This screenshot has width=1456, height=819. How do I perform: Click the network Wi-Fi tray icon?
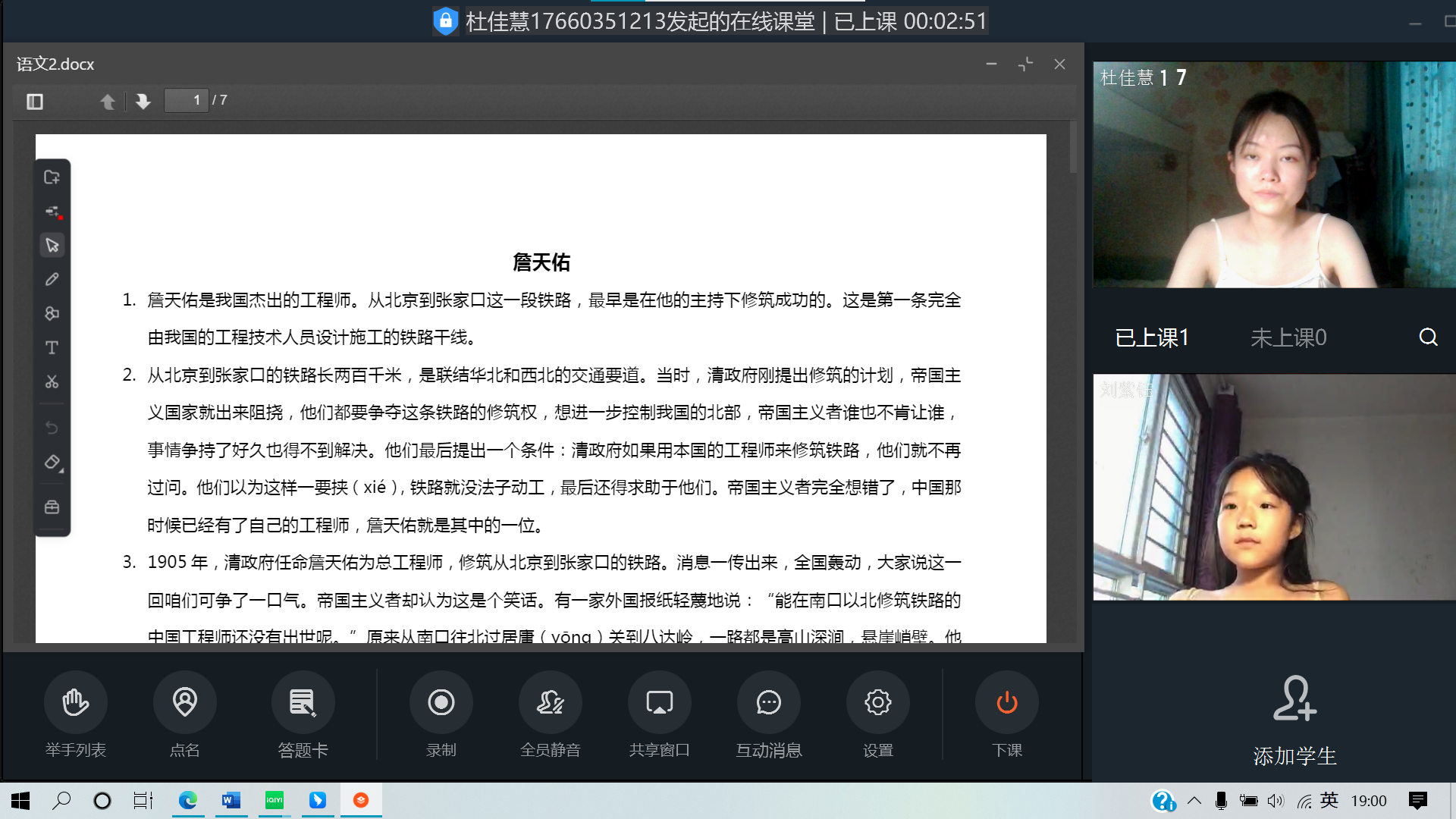pos(1304,801)
